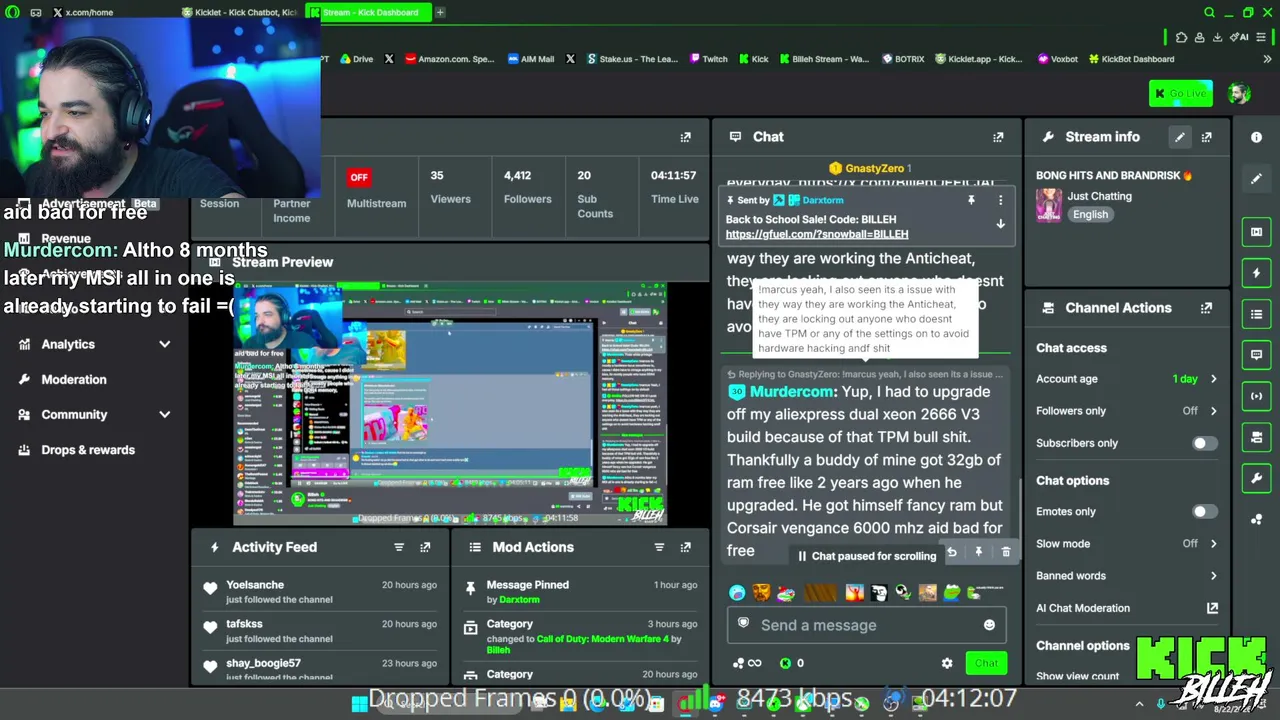Screen dimensions: 1280x720
Task: Send message with Chat button
Action: click(986, 663)
